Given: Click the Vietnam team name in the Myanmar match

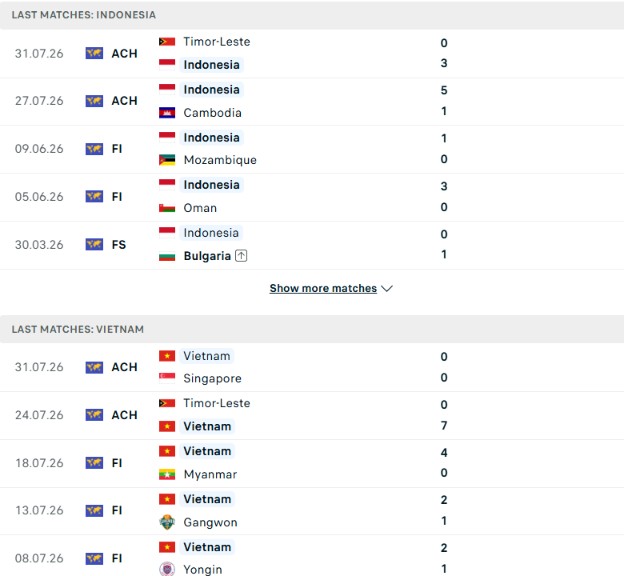Looking at the screenshot, I should coord(207,451).
